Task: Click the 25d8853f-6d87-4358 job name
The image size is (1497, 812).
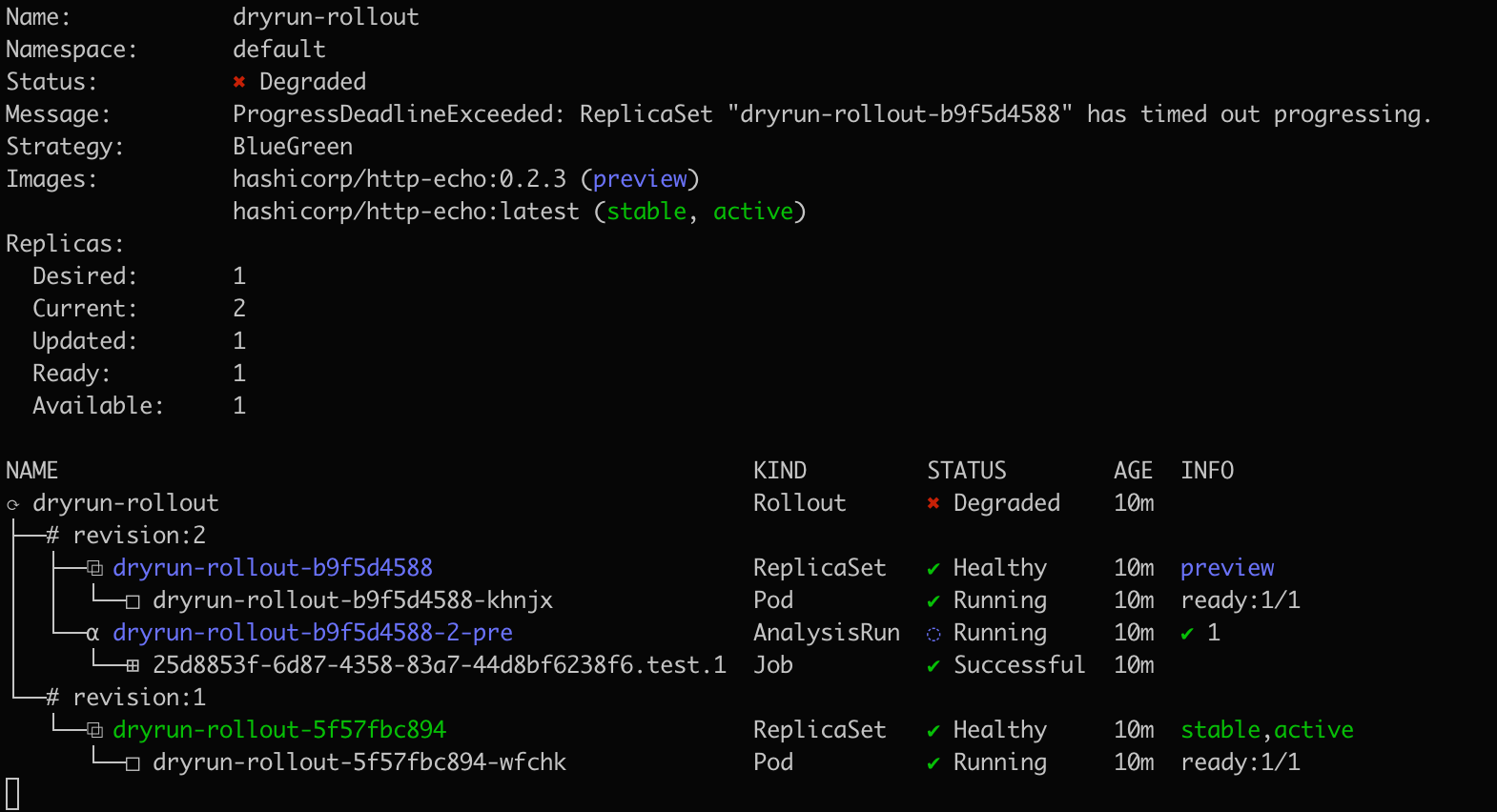Action: (440, 665)
